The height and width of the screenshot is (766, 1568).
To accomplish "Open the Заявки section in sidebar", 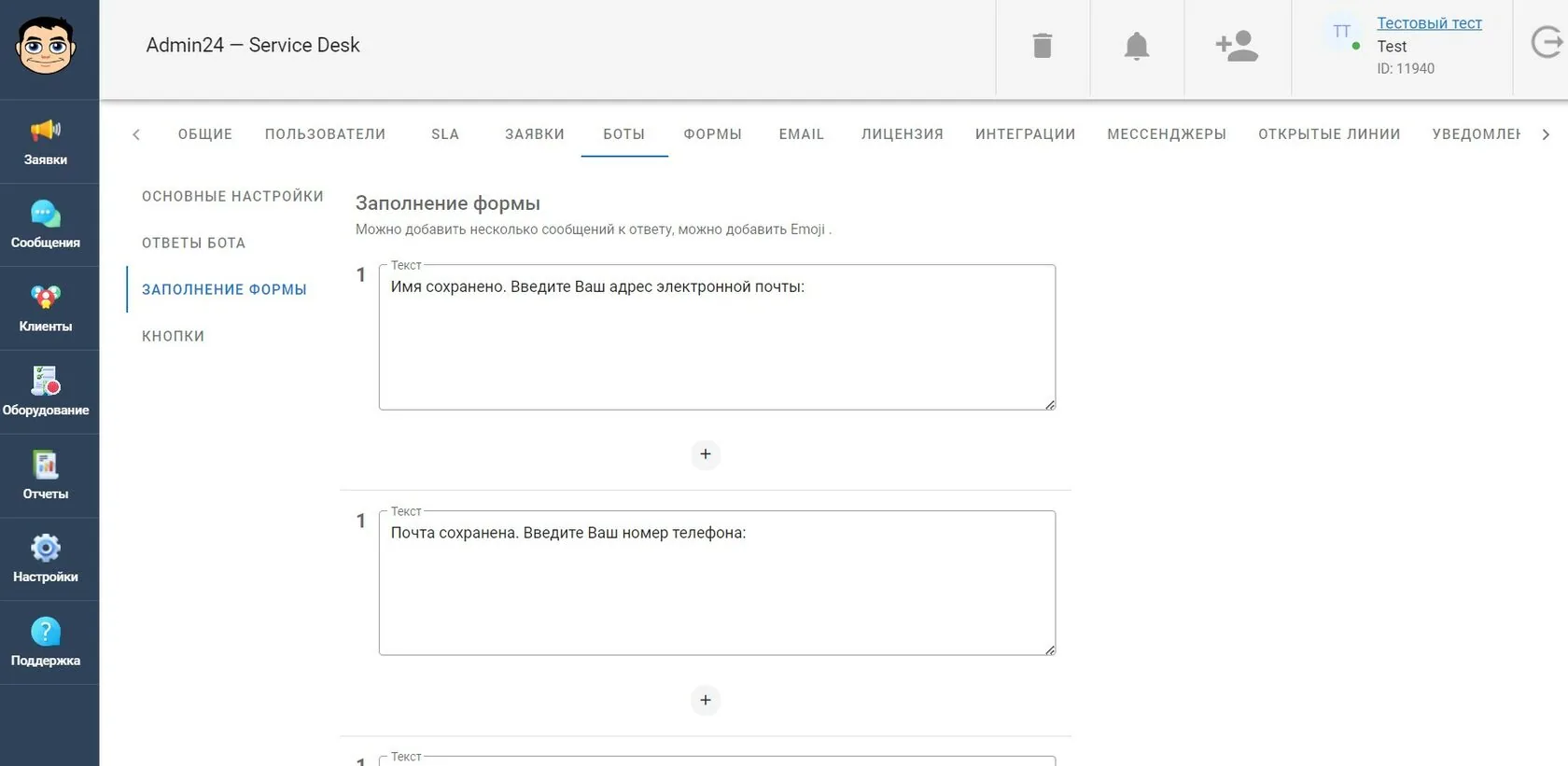I will point(46,142).
